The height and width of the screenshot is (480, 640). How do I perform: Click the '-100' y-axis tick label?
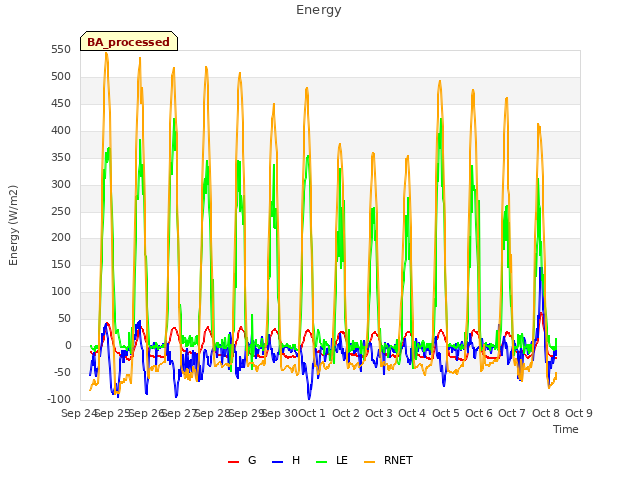(59, 399)
